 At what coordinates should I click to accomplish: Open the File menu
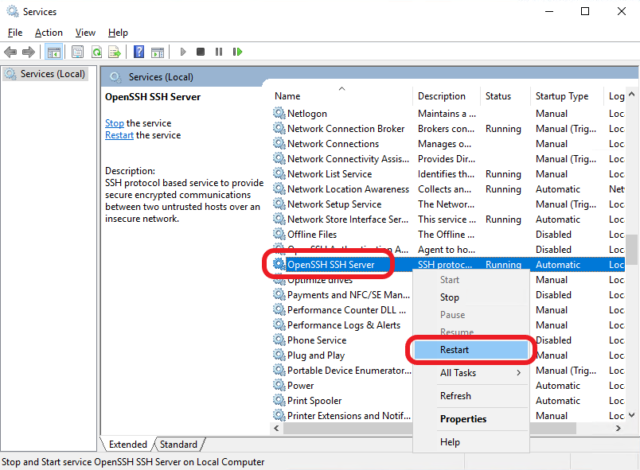pyautogui.click(x=15, y=33)
